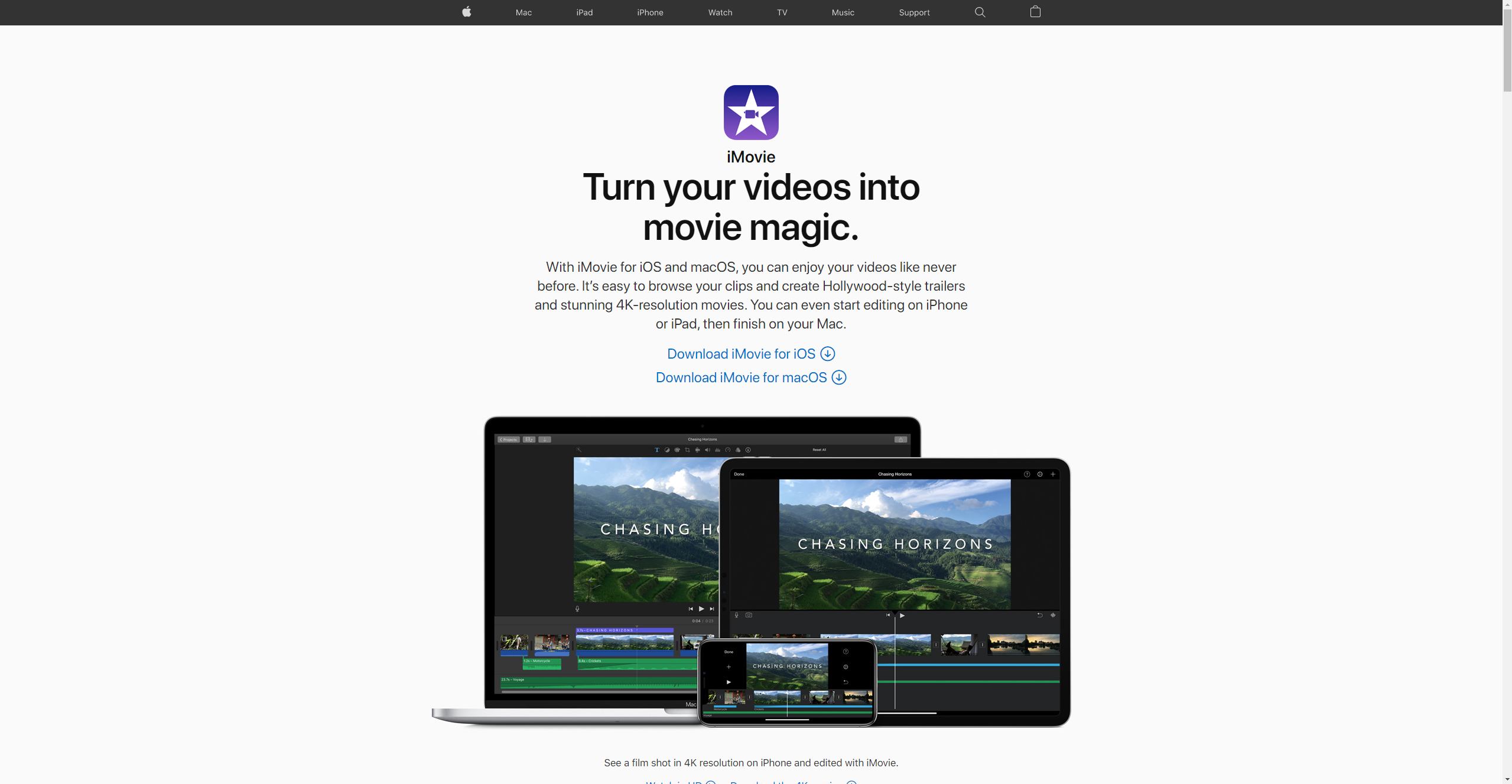The height and width of the screenshot is (784, 1512).
Task: Choose Music in the navigation bar
Action: (x=843, y=12)
